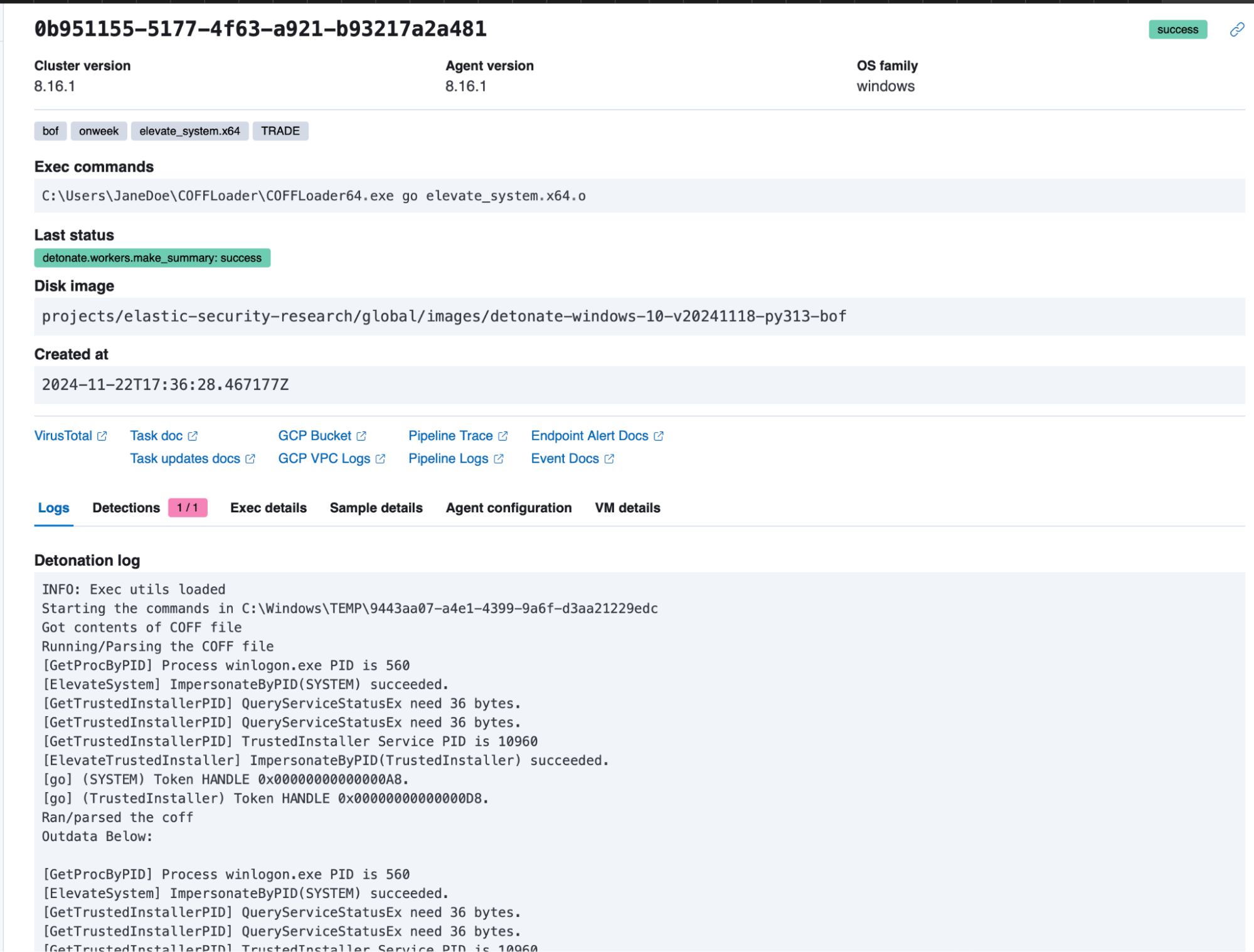Click external-link icon beside Event Docs
Screen dimensions: 1254x952
tap(609, 459)
